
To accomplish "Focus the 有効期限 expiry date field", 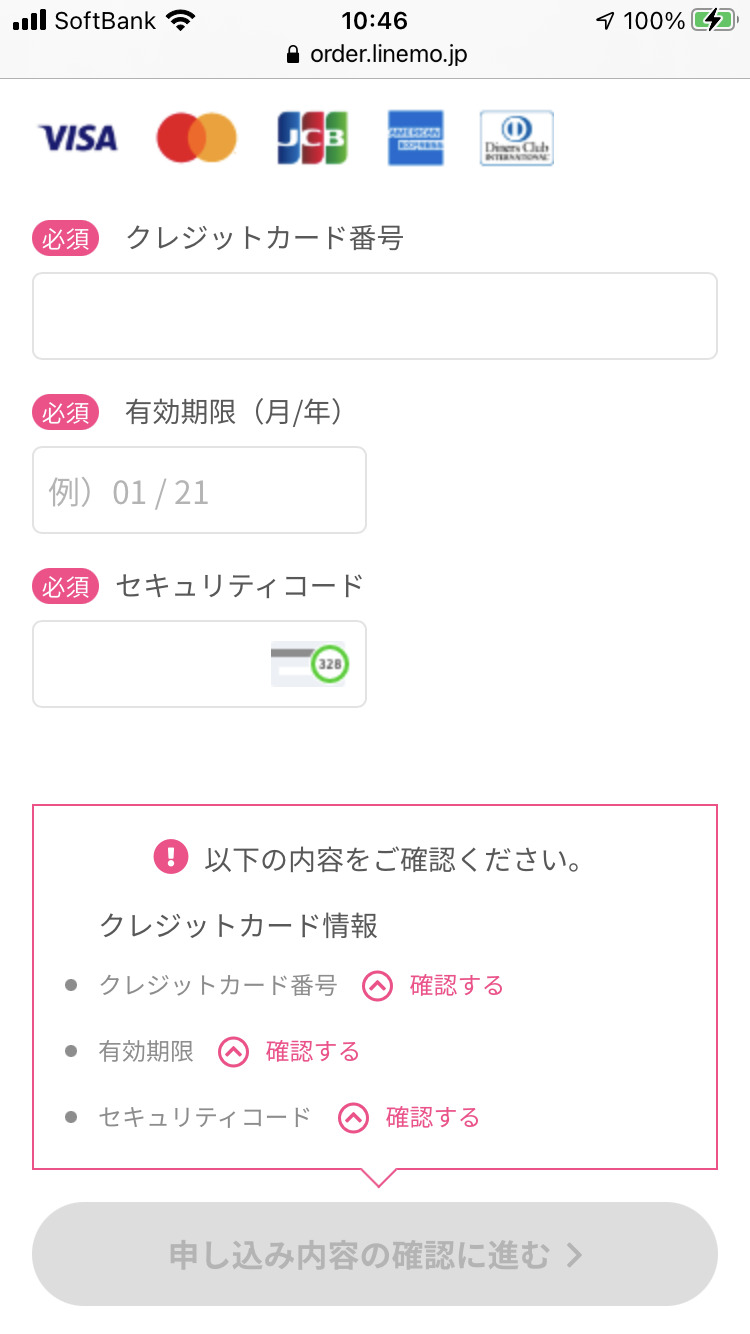I will 199,490.
